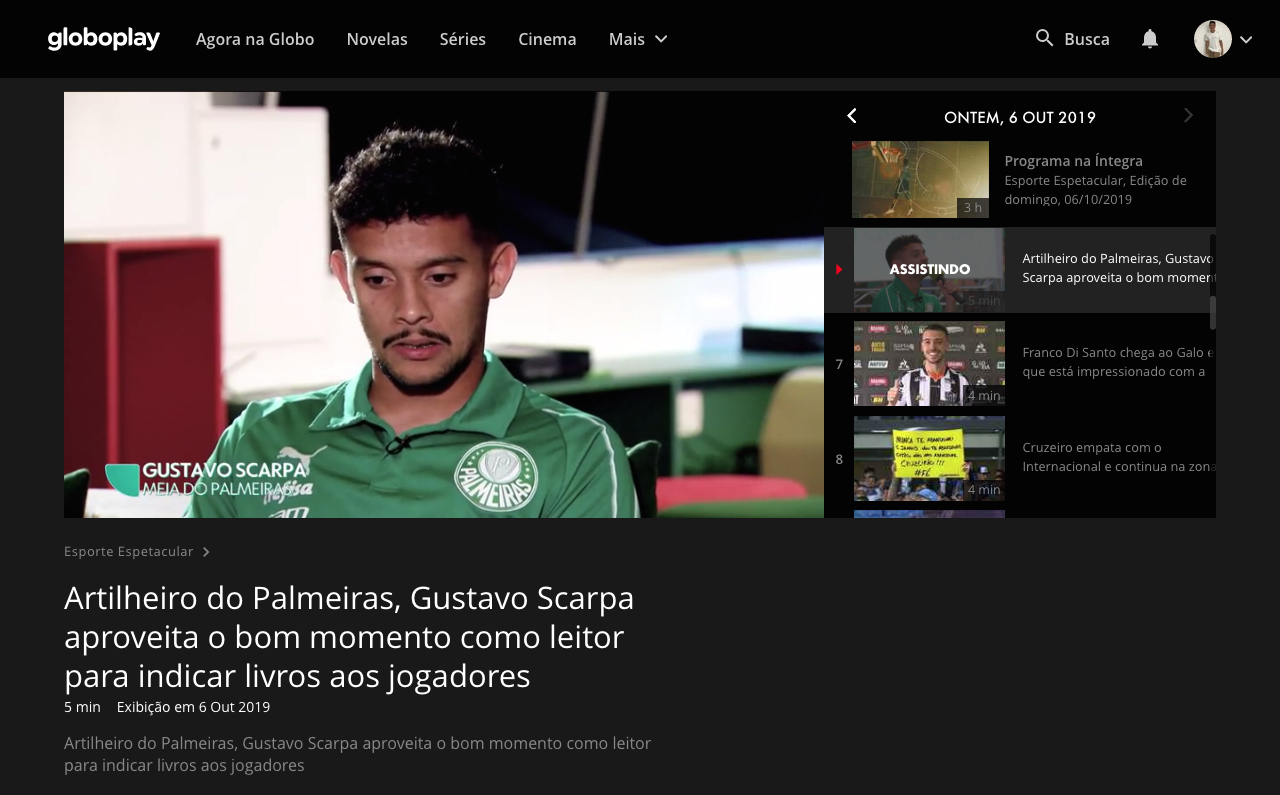Click the Esporte Espetacular edition description text
Screen dimensions: 1280x795
[1095, 190]
